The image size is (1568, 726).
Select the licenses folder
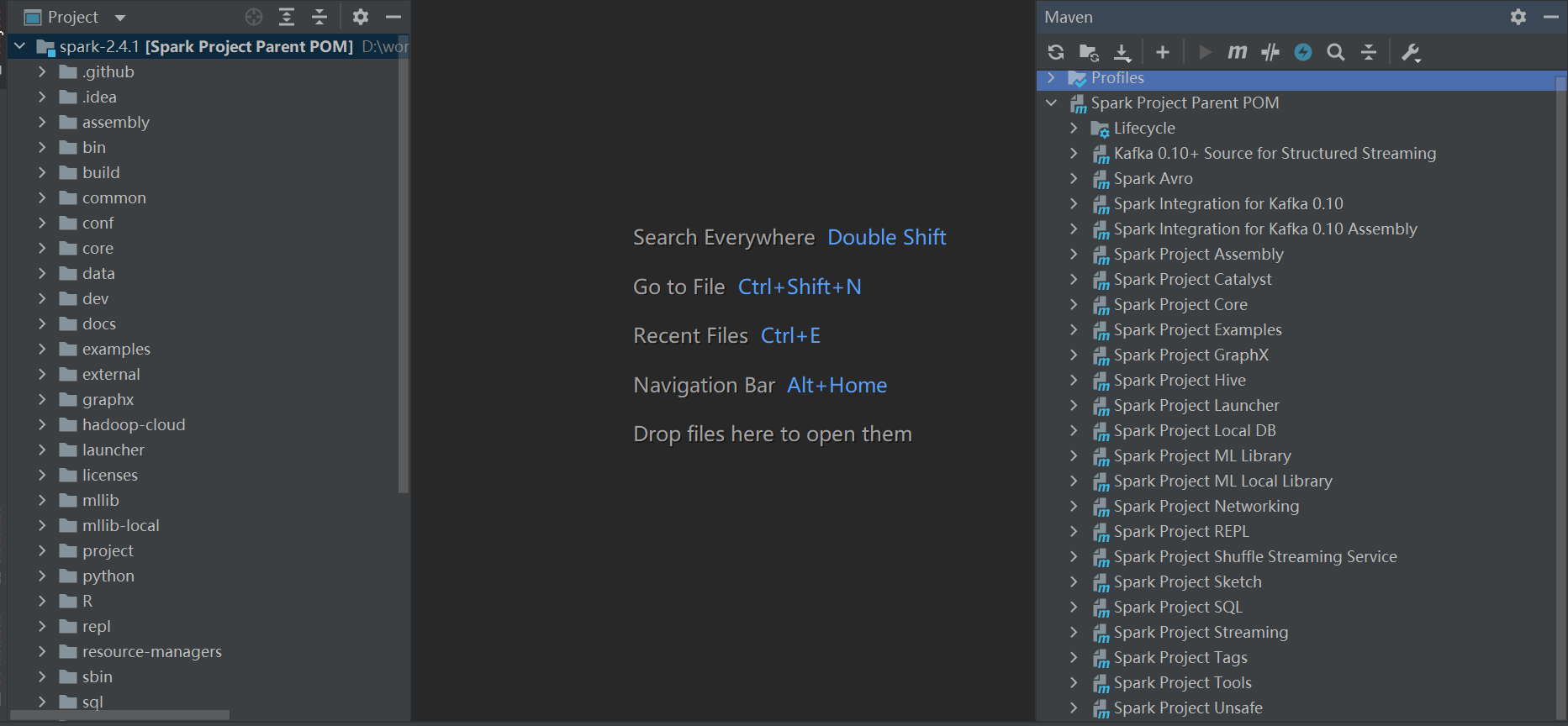[110, 475]
